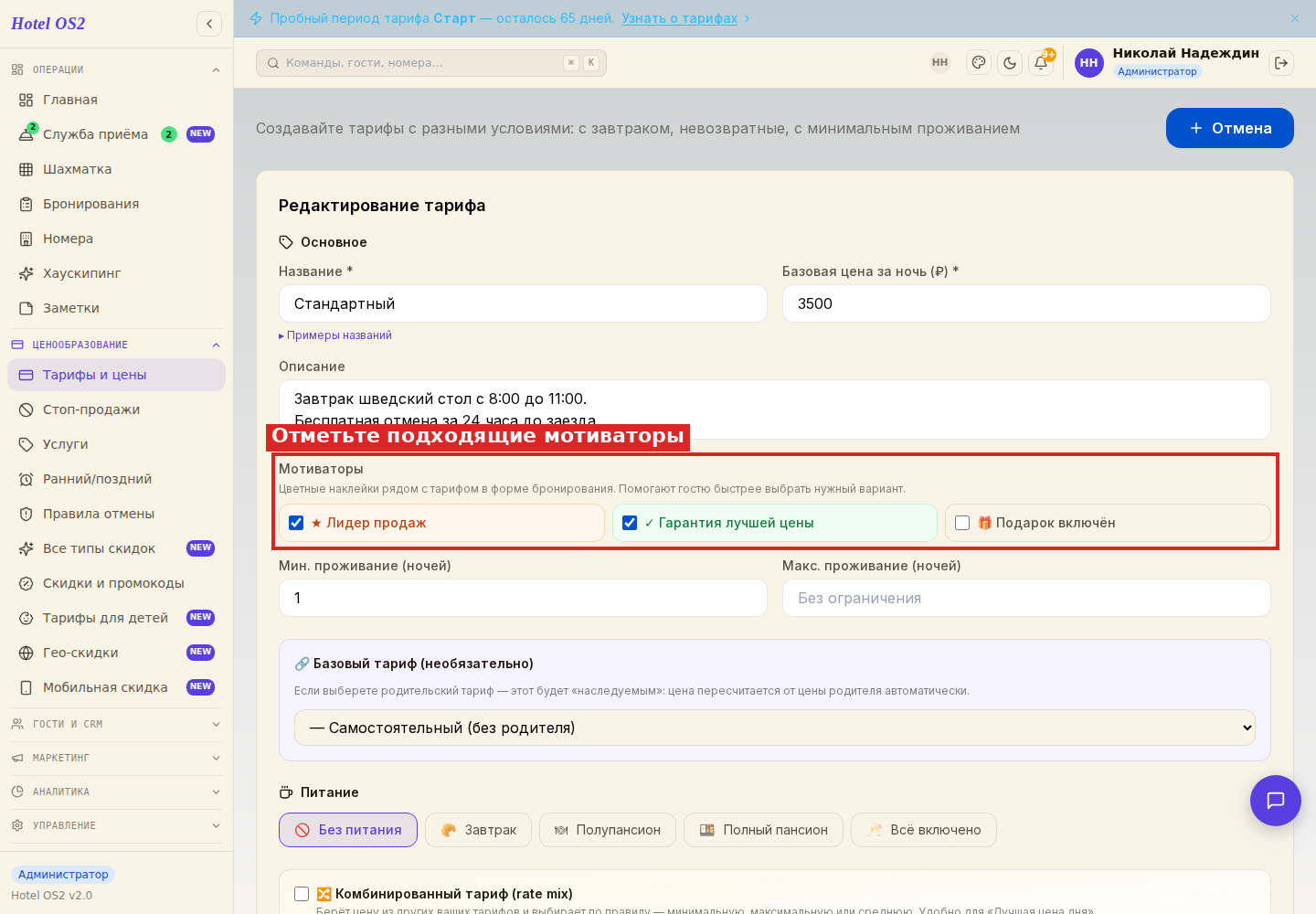The width and height of the screenshot is (1316, 914).
Task: Go to Бронирования
Action: [x=116, y=204]
